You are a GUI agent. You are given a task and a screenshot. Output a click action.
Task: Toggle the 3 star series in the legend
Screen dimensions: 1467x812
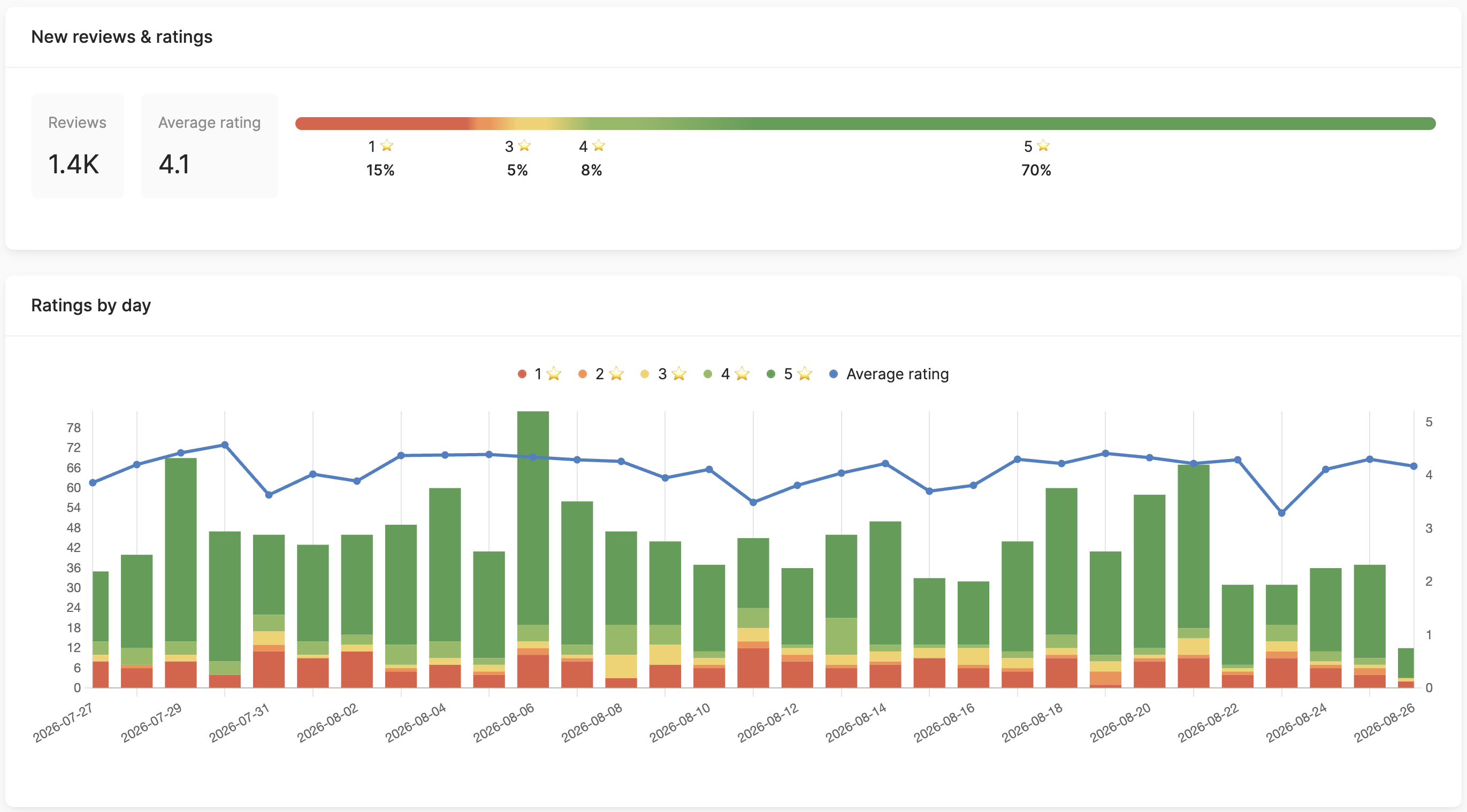(x=663, y=374)
